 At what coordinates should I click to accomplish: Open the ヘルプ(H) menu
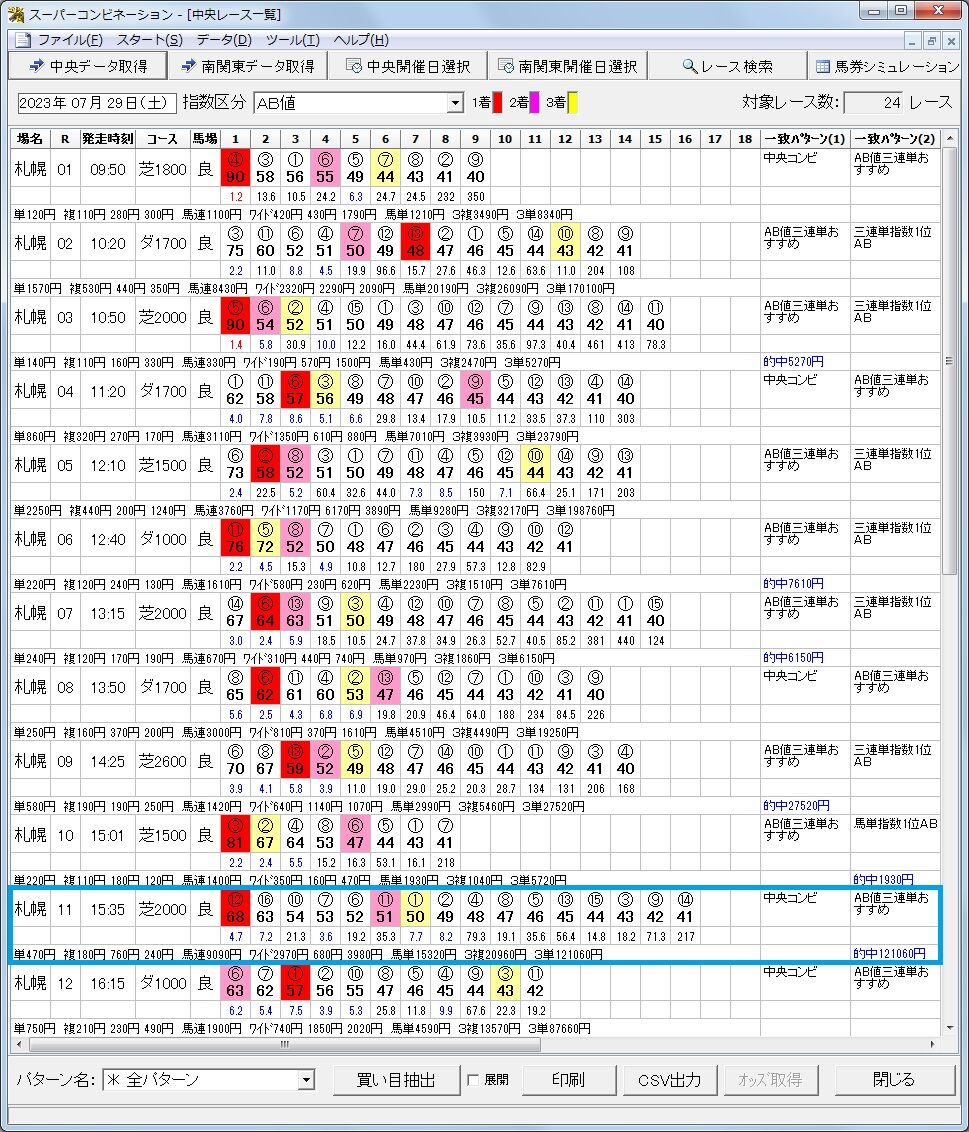[361, 40]
